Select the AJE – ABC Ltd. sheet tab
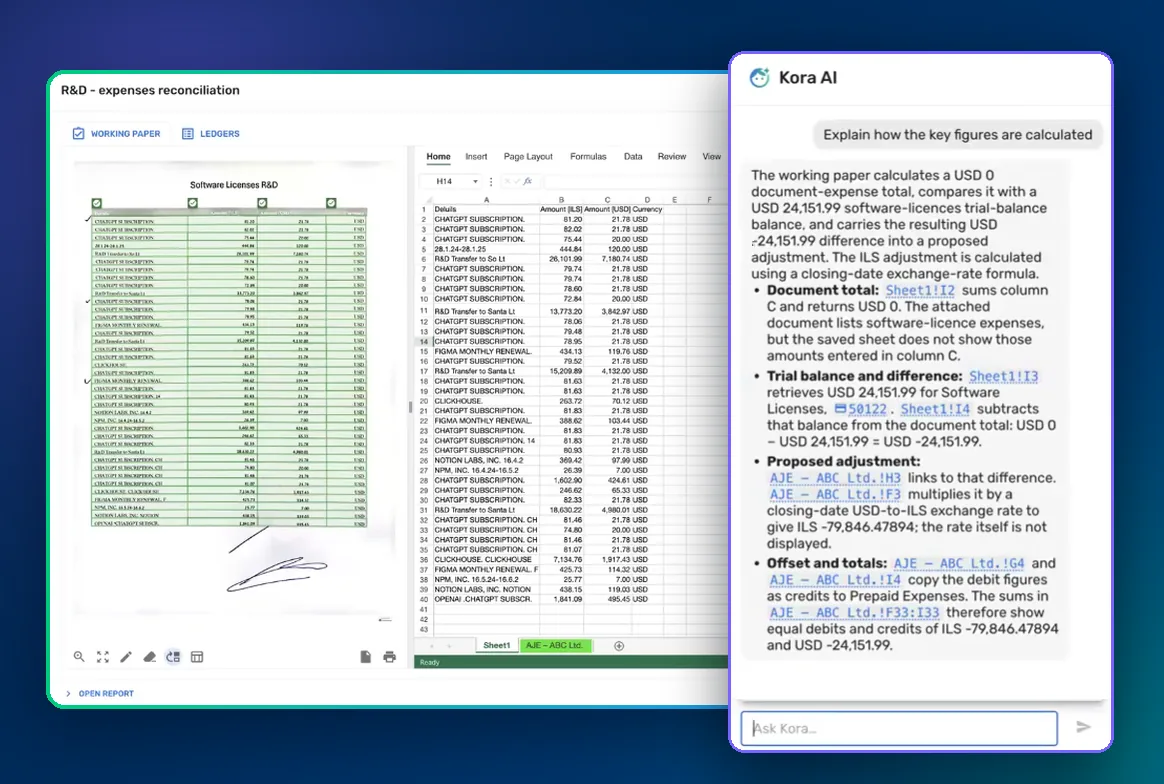 click(554, 646)
